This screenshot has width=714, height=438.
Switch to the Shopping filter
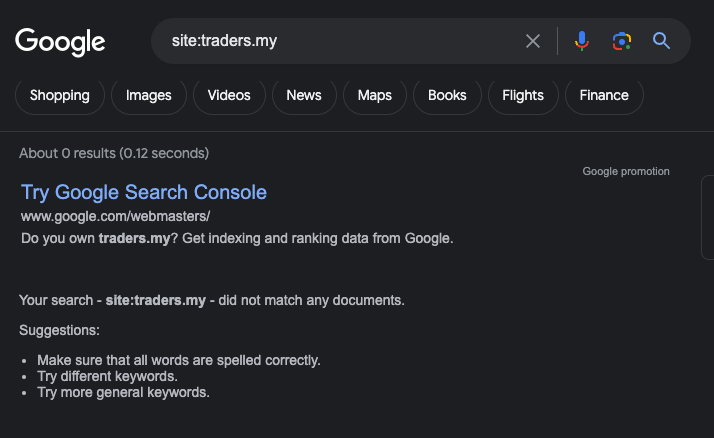pyautogui.click(x=60, y=96)
